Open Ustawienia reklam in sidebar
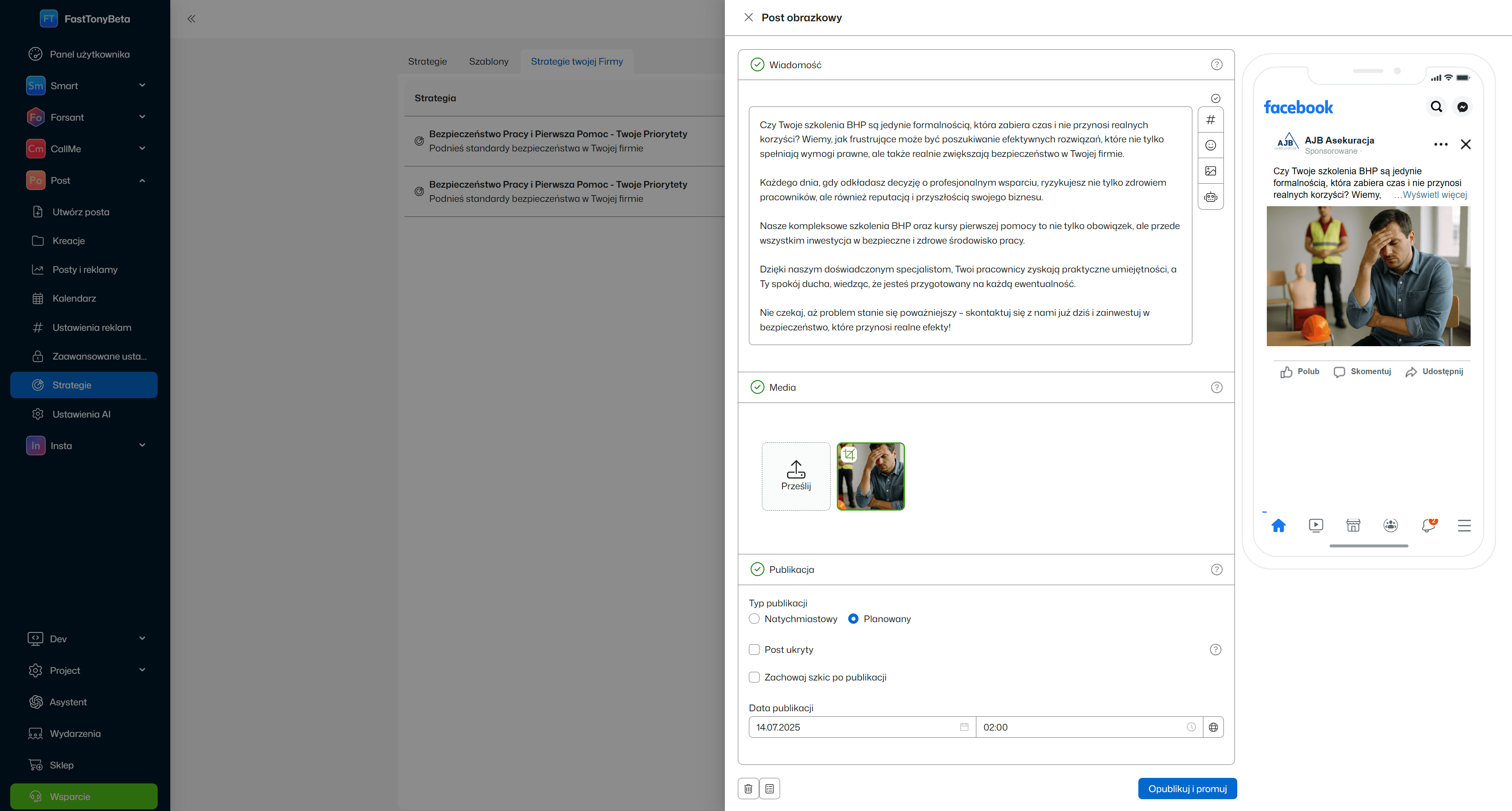The width and height of the screenshot is (1512, 811). [x=84, y=328]
